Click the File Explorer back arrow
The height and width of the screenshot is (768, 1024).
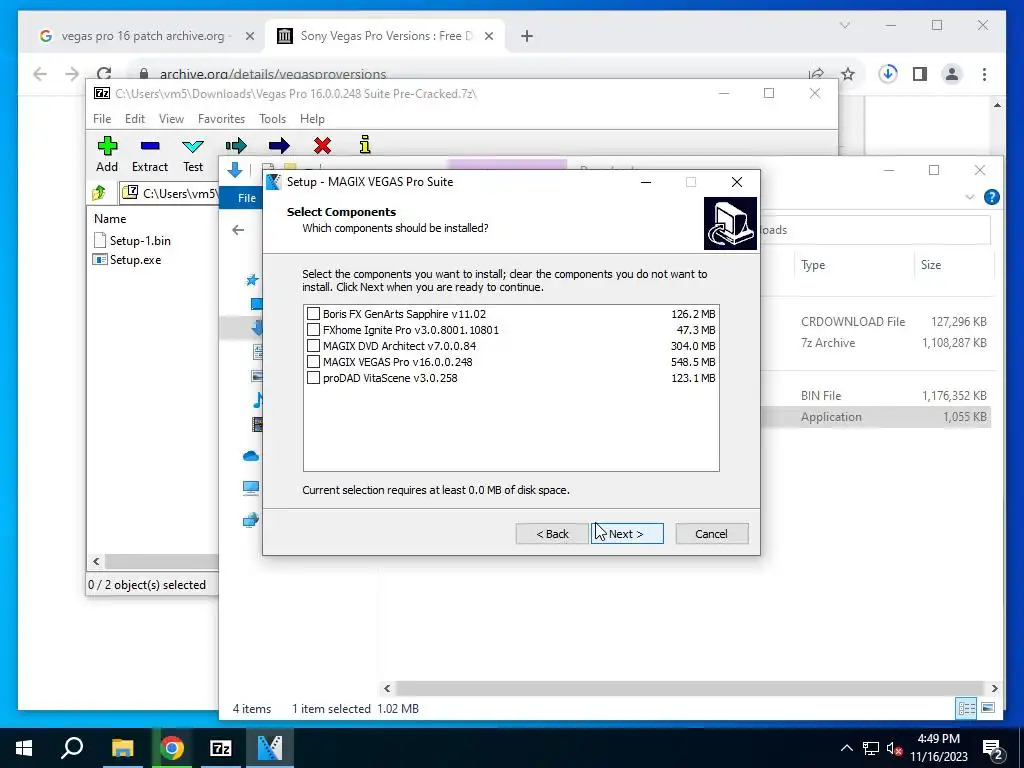[238, 230]
